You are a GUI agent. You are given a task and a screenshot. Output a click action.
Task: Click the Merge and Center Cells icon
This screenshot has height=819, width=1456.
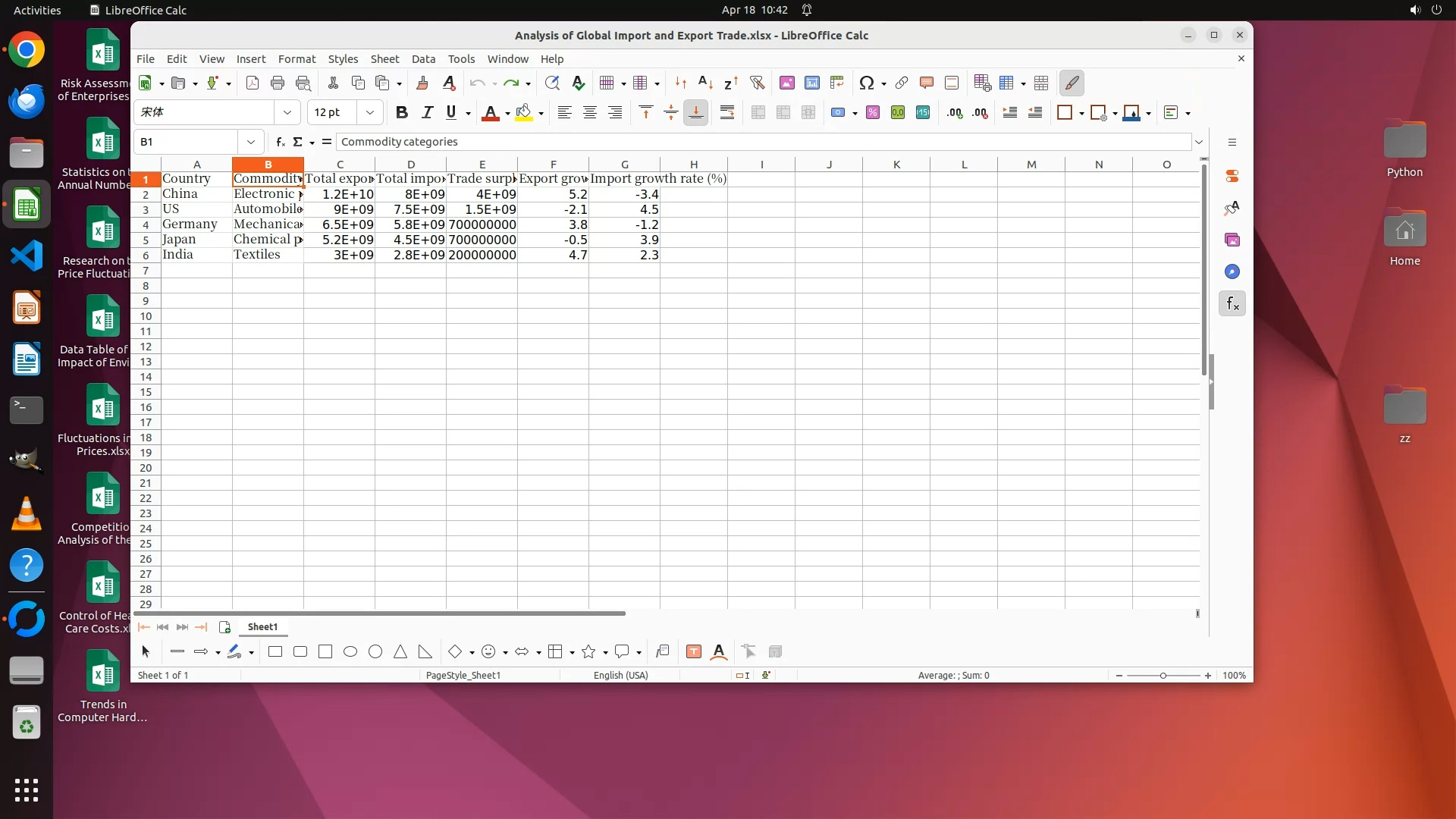pyautogui.click(x=758, y=112)
